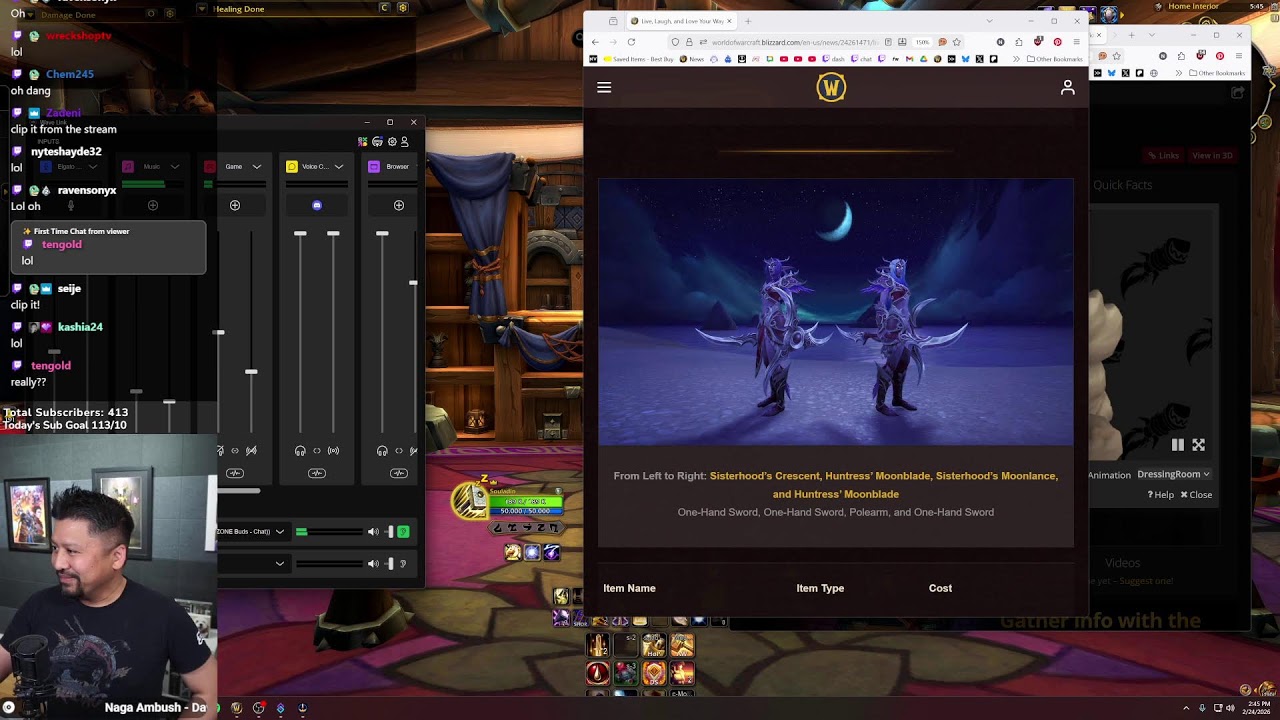Close the model viewer with the Close link
This screenshot has height=720, width=1280.
(1196, 495)
